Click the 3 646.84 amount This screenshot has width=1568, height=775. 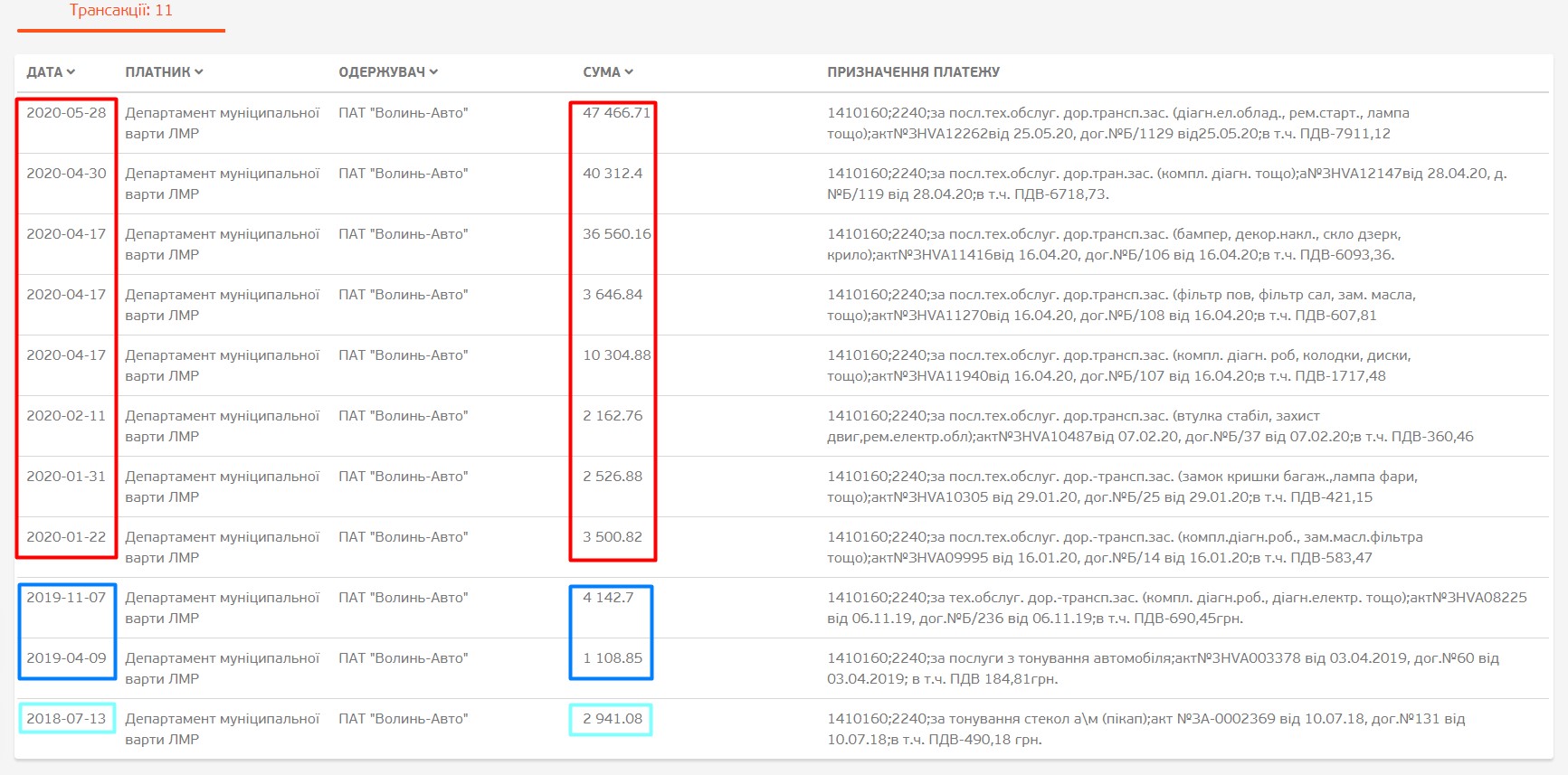tap(613, 295)
